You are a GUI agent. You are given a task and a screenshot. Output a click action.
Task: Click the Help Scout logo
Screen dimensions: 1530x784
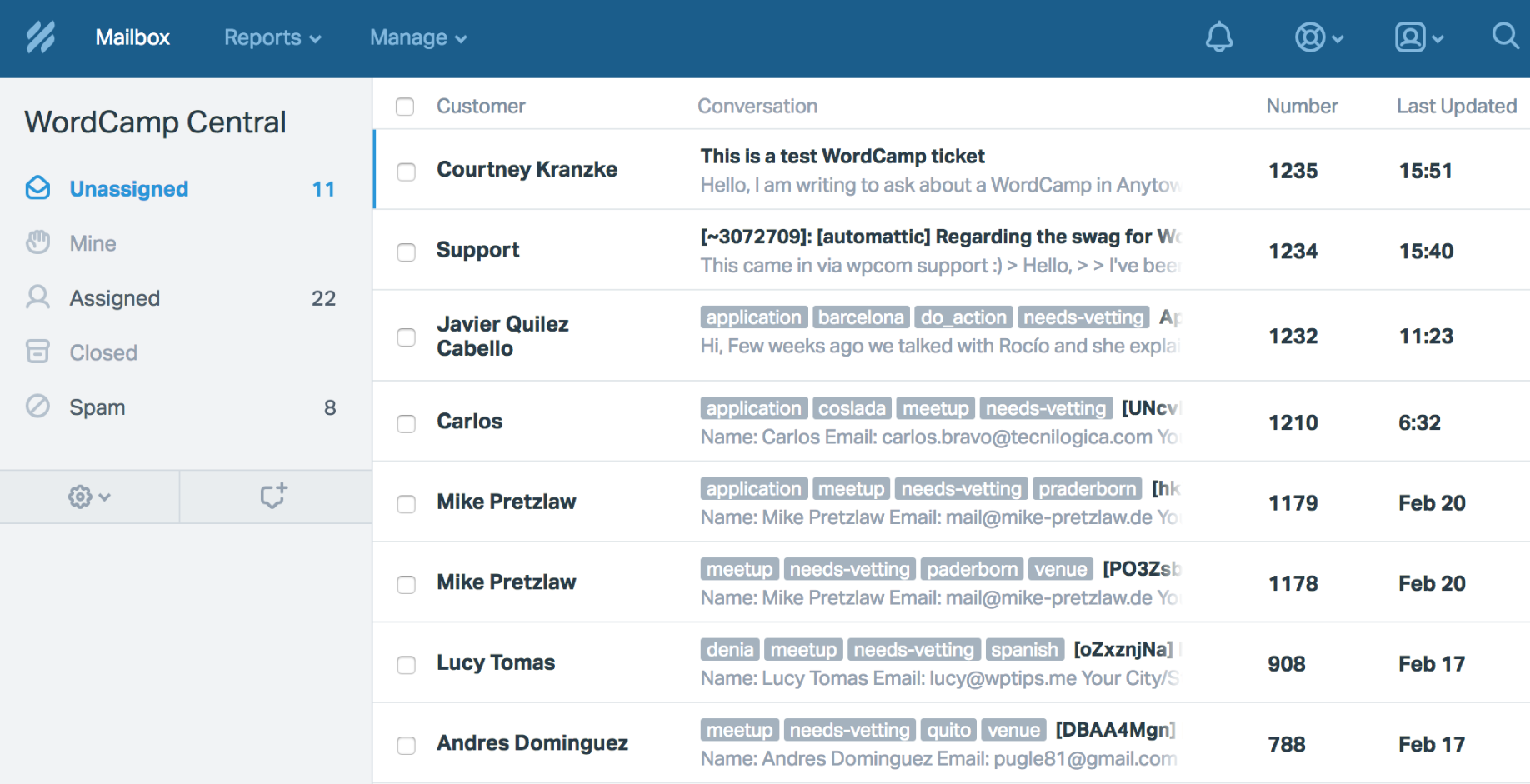pyautogui.click(x=40, y=37)
